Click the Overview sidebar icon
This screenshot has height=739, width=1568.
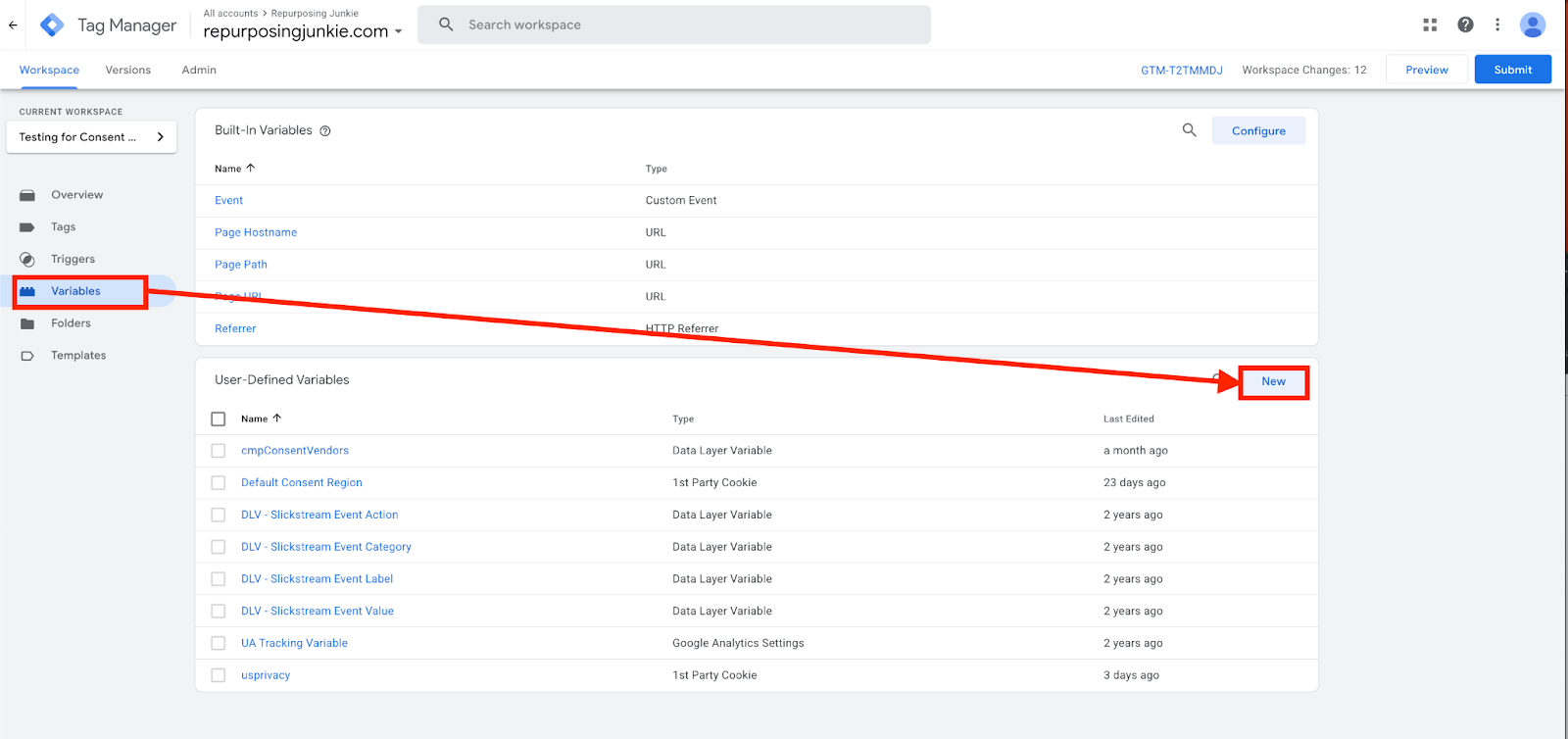coord(27,195)
